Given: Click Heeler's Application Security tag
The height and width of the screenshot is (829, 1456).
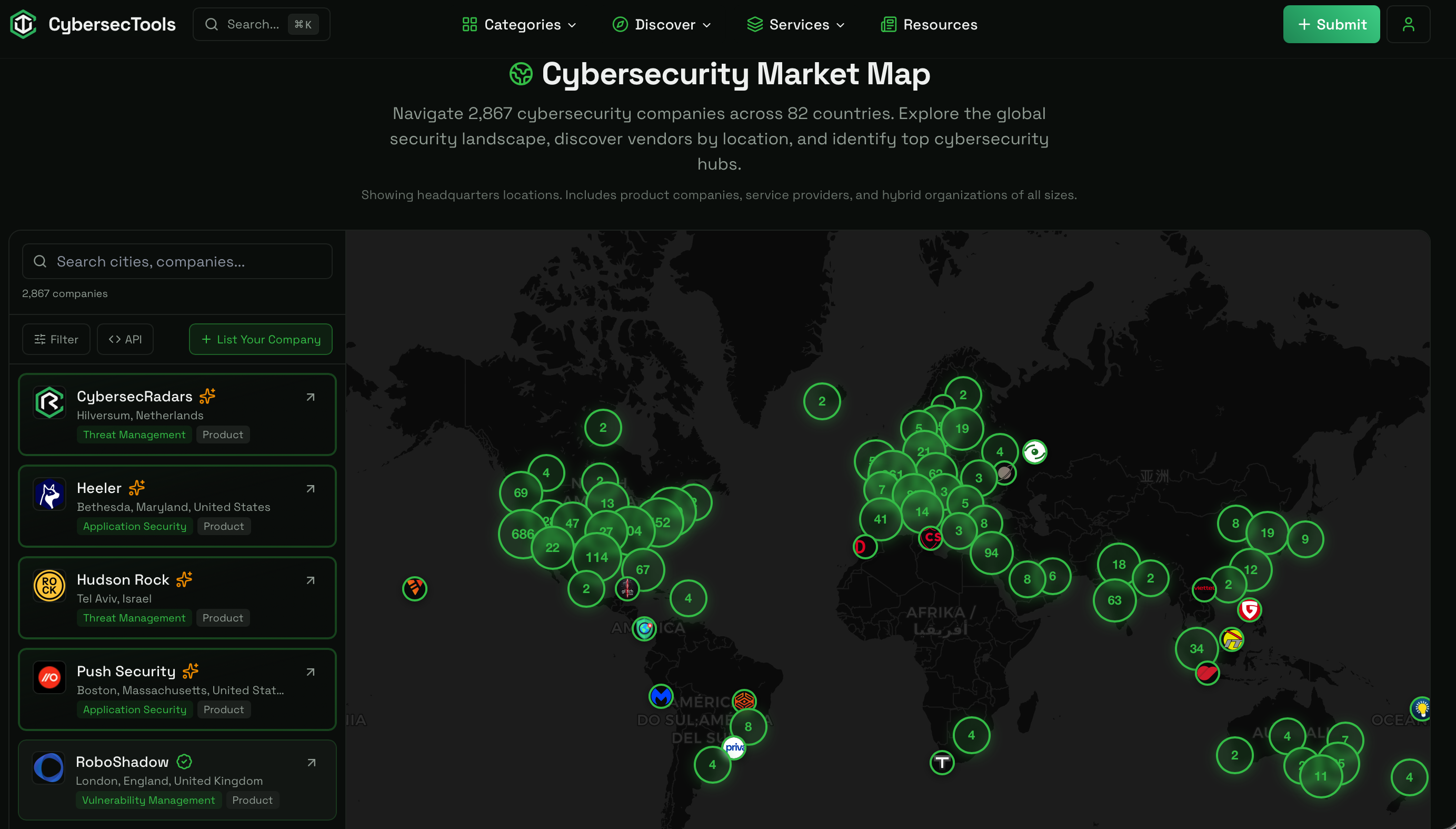Looking at the screenshot, I should point(135,527).
